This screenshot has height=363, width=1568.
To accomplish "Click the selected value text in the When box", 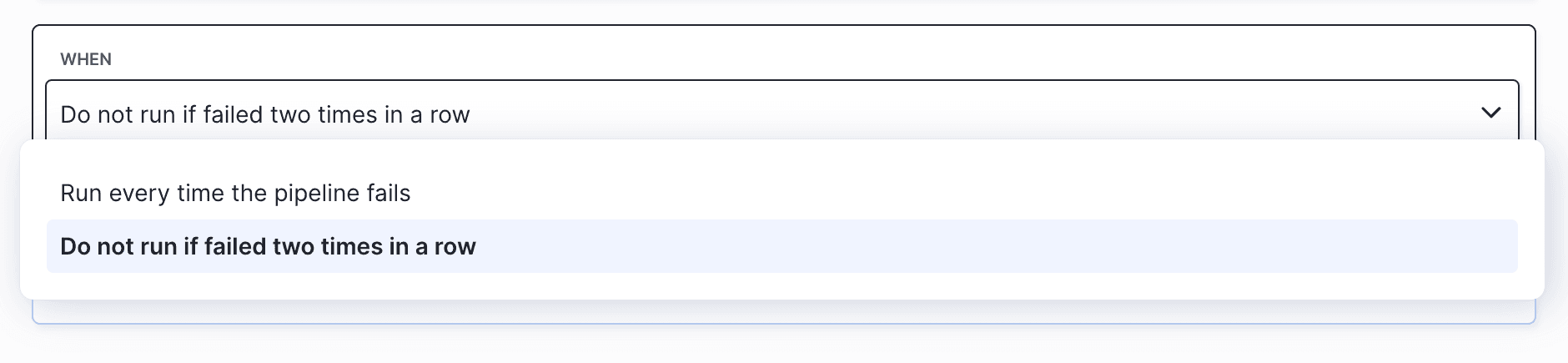I will pos(265,114).
